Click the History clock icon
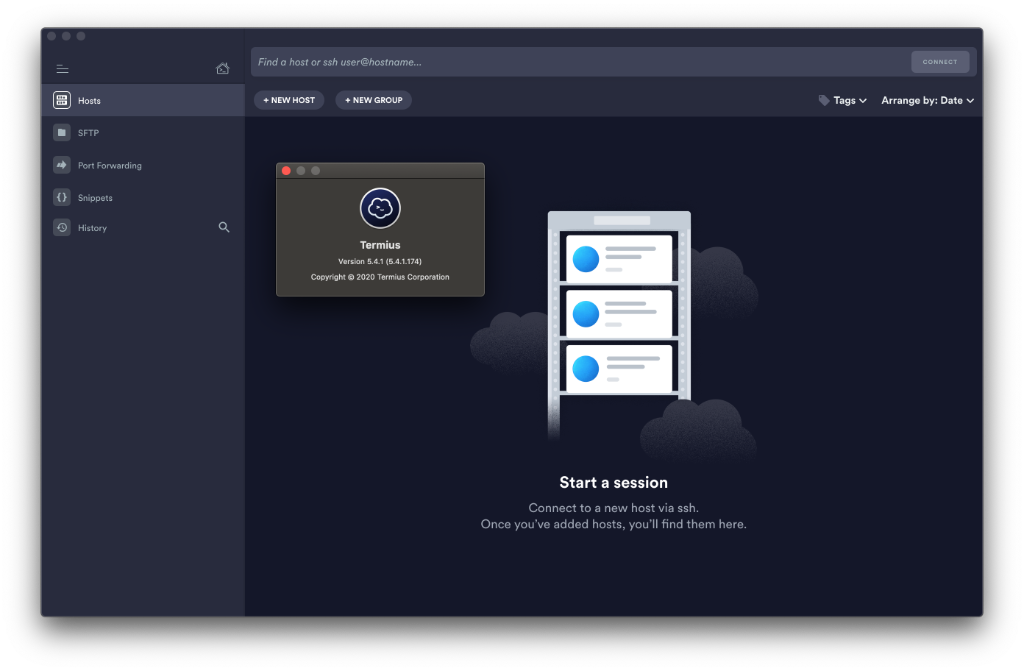 61,227
